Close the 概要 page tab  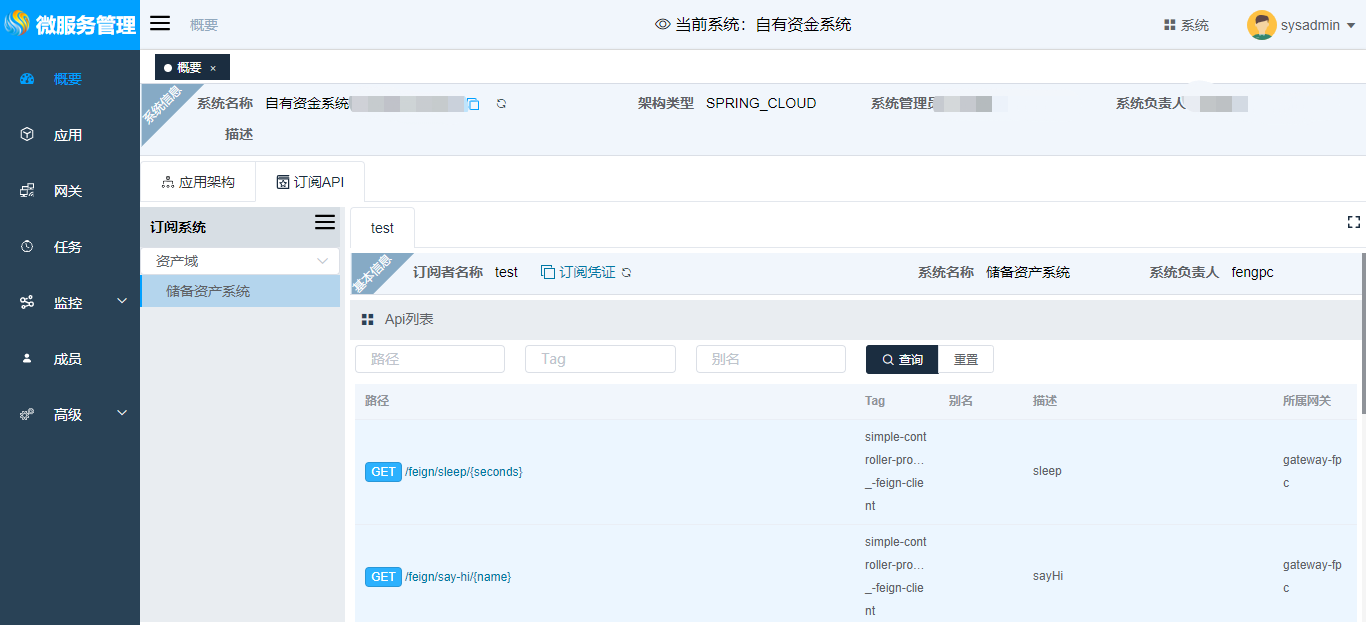[213, 68]
